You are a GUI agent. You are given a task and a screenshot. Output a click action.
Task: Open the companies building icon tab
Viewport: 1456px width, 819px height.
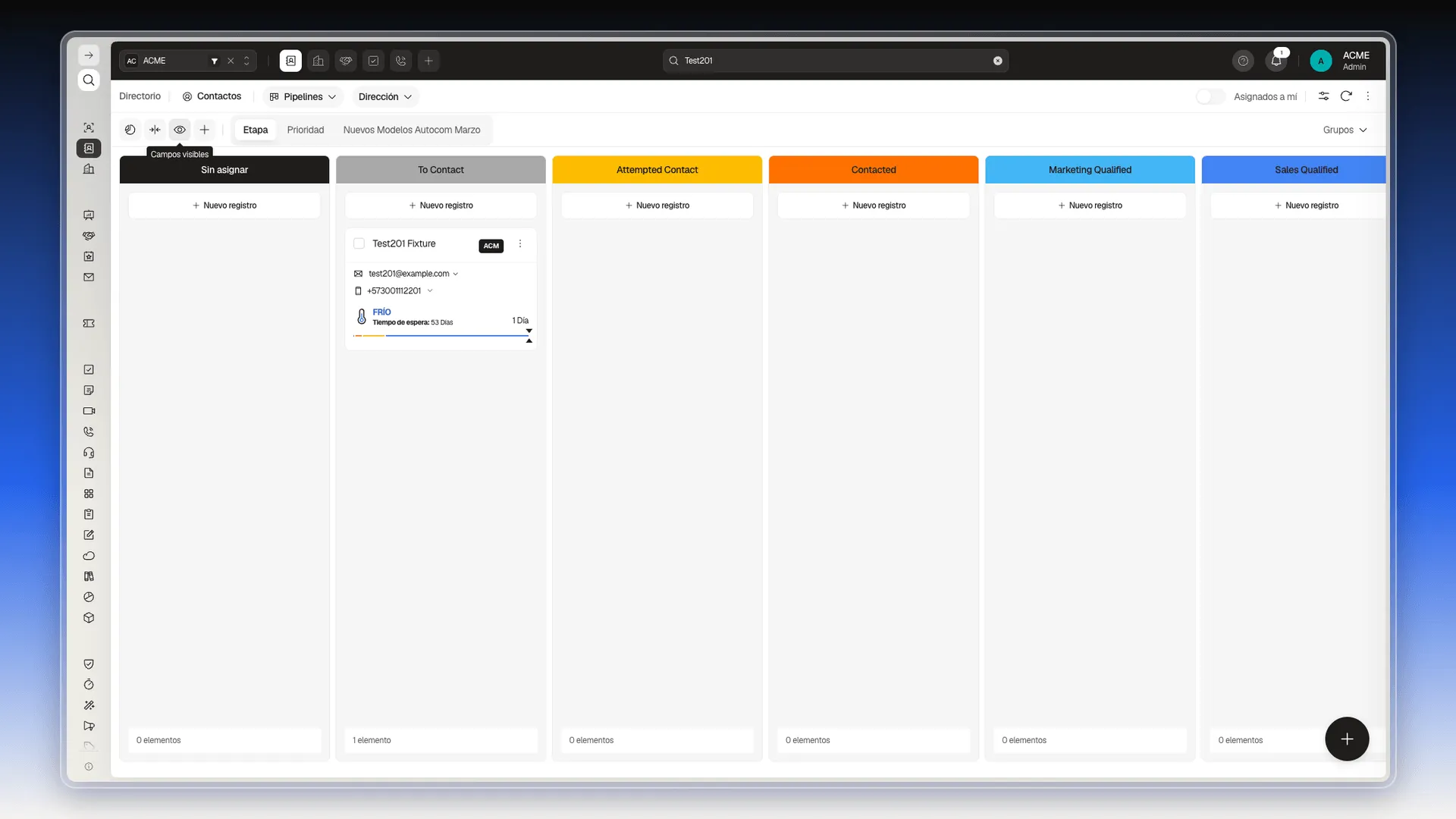(318, 61)
